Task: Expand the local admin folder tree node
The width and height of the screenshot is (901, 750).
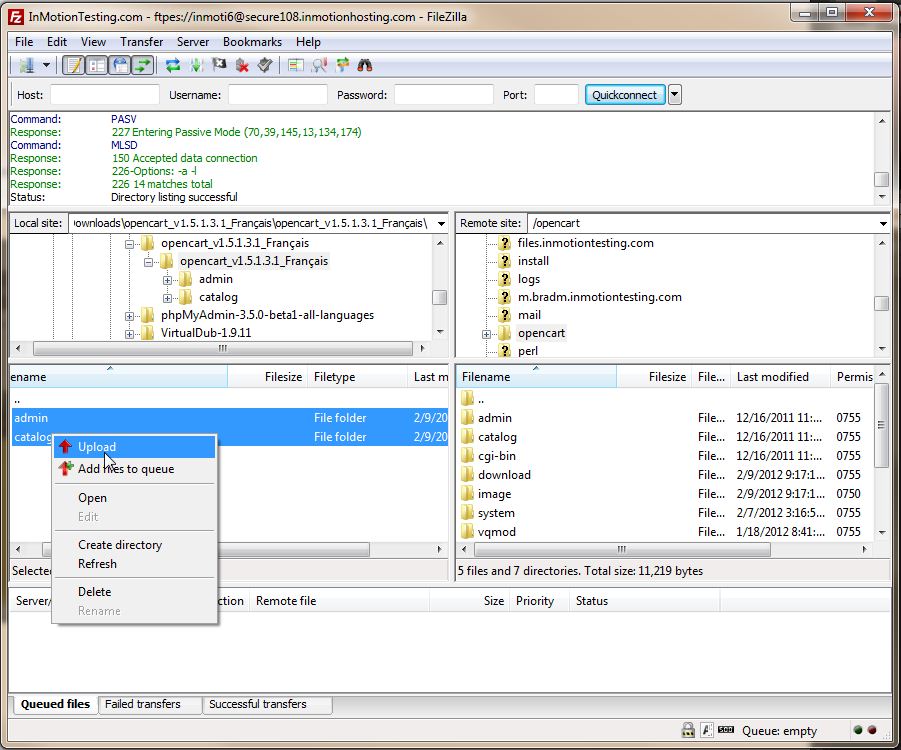Action: [168, 280]
